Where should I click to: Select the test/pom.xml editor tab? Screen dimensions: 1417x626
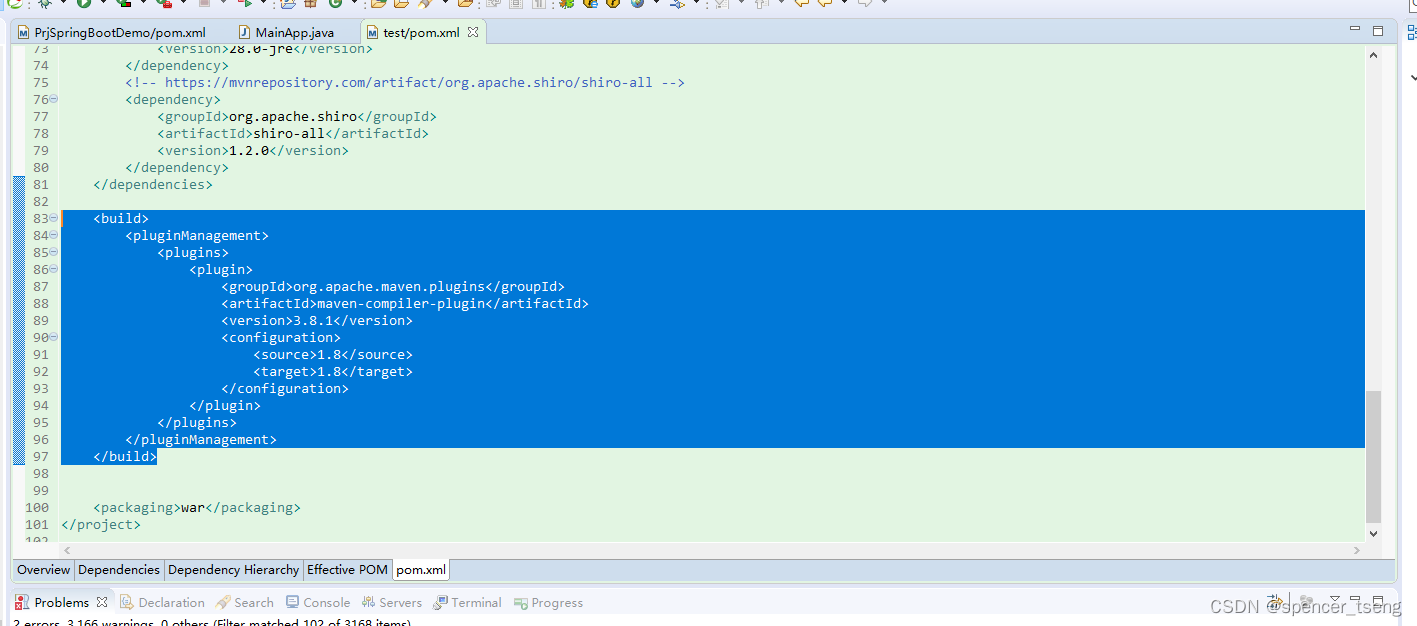click(x=421, y=32)
